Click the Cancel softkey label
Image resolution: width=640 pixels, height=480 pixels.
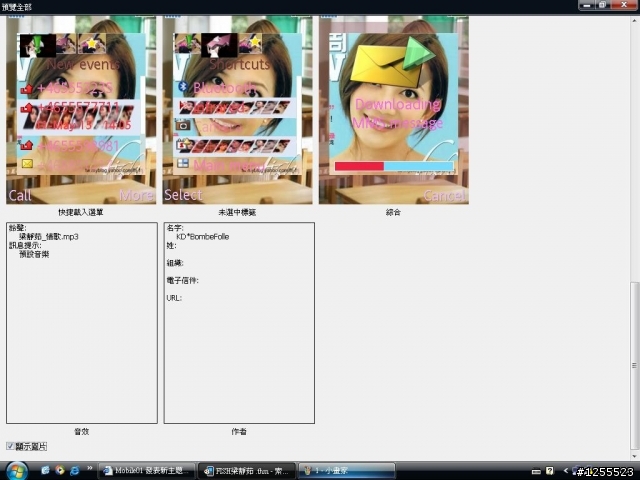point(444,196)
